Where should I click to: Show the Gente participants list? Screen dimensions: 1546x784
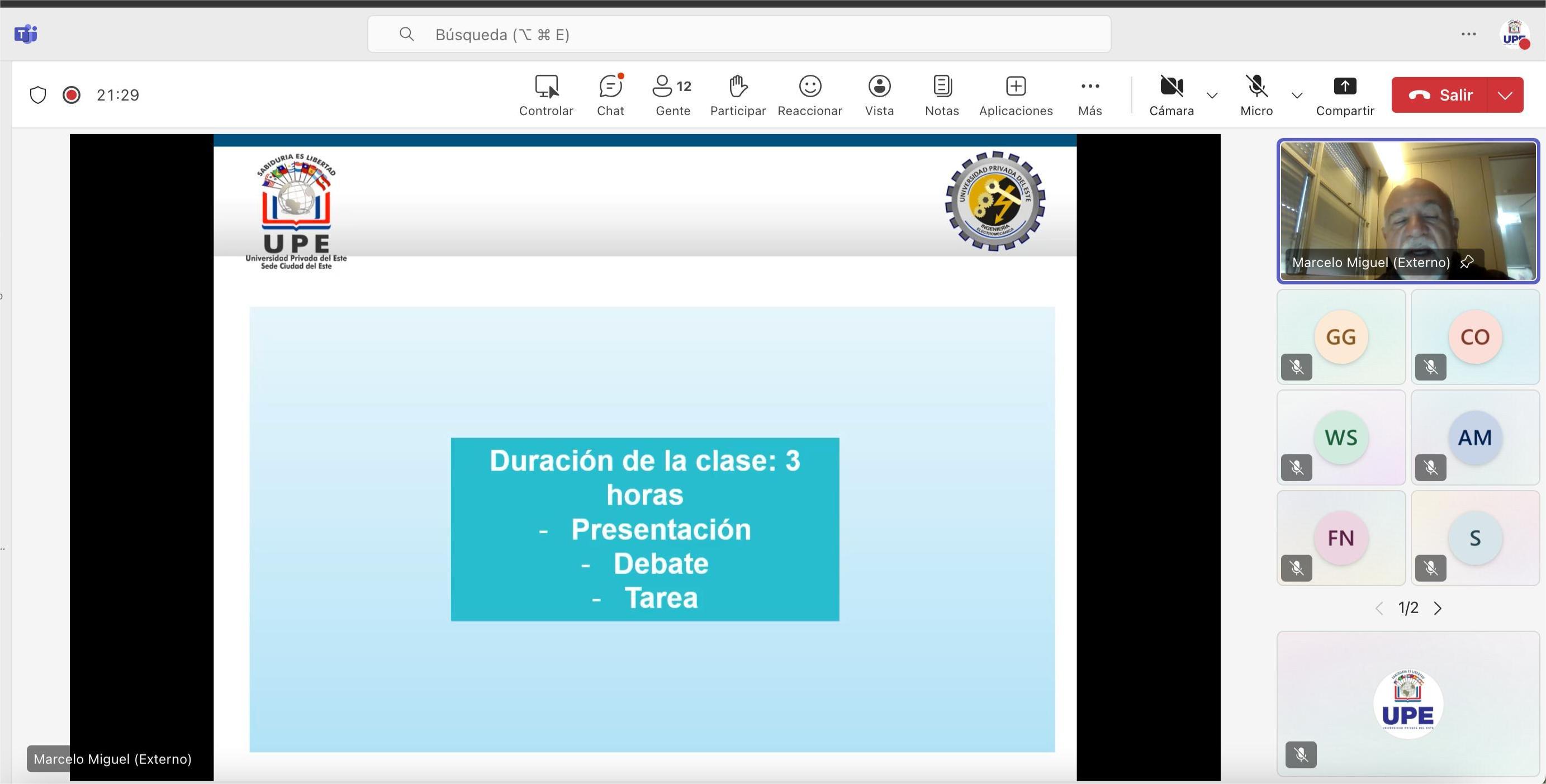click(672, 94)
